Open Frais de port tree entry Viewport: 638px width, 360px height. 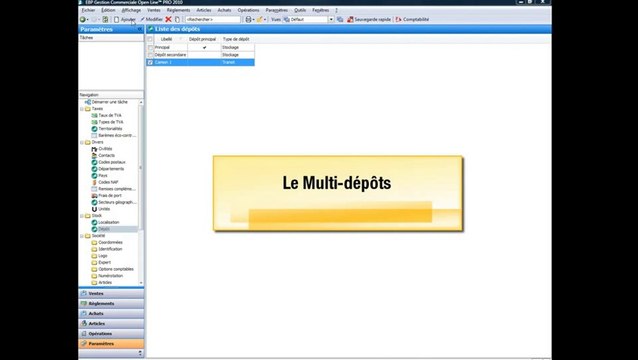[107, 196]
